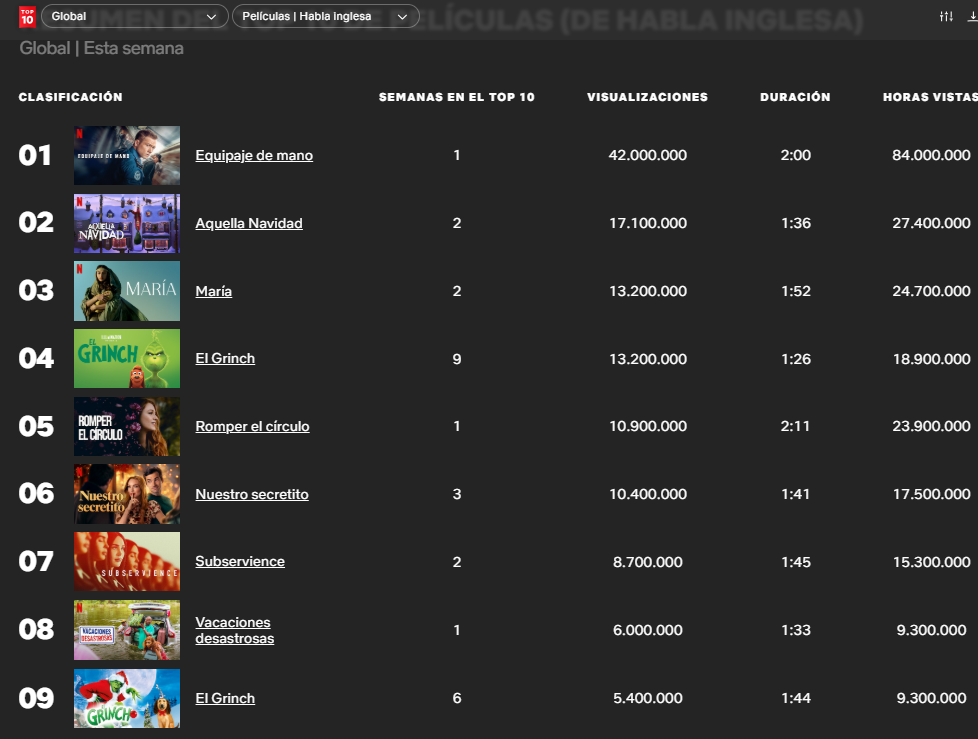Open the Romper el círculo link
The height and width of the screenshot is (739, 978).
252,427
